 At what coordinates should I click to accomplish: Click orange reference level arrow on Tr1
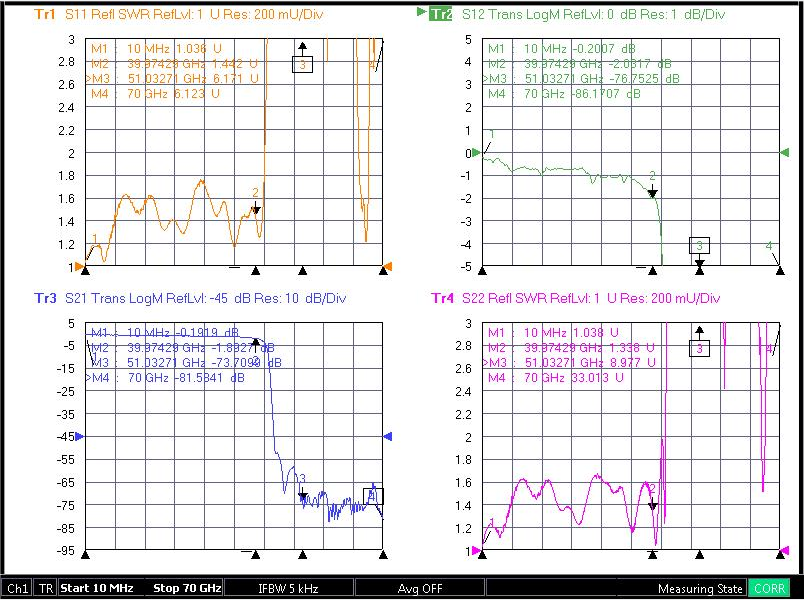click(79, 267)
